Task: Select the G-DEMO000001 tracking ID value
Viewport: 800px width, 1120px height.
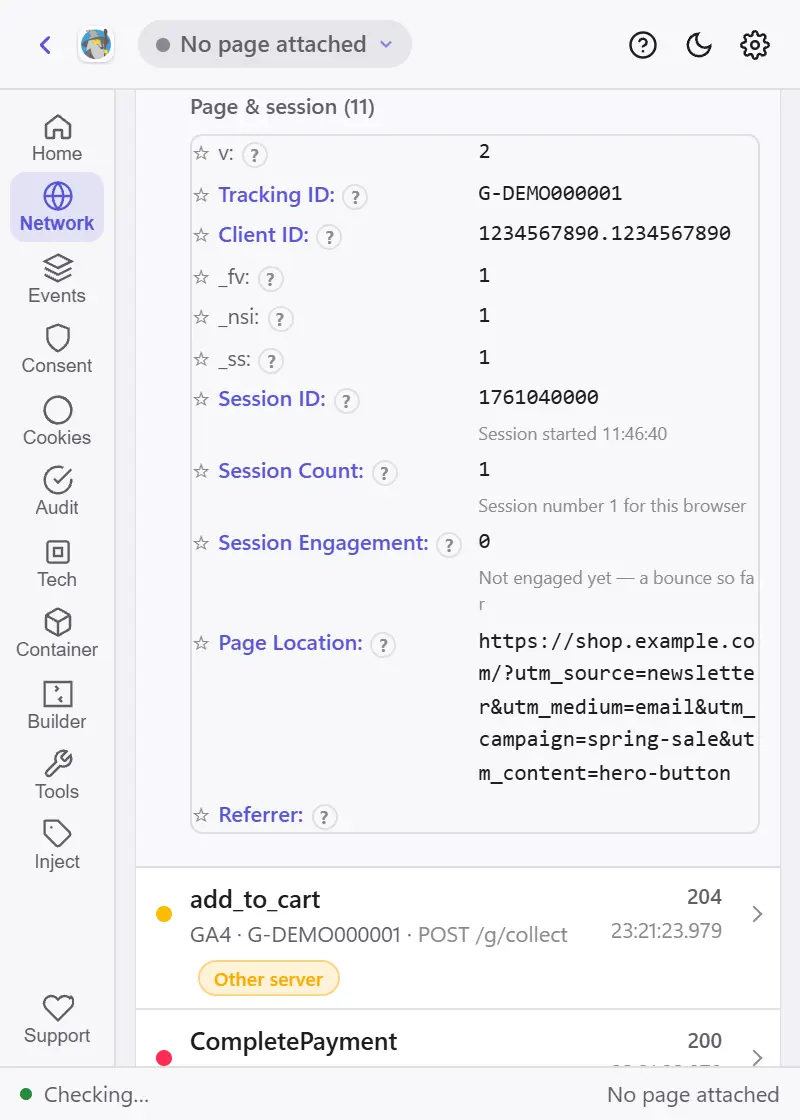Action: (550, 194)
